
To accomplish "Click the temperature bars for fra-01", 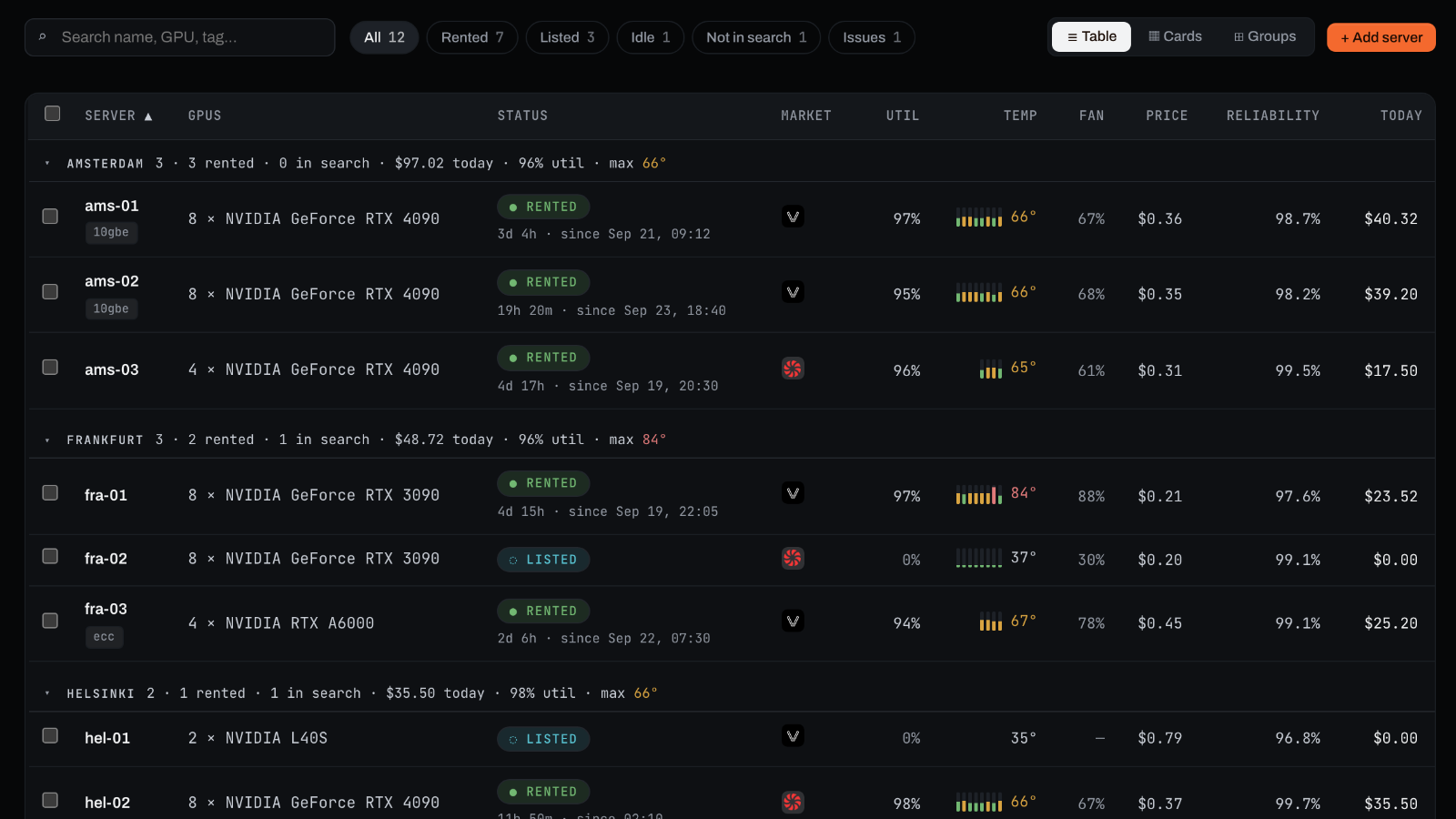I will click(979, 495).
